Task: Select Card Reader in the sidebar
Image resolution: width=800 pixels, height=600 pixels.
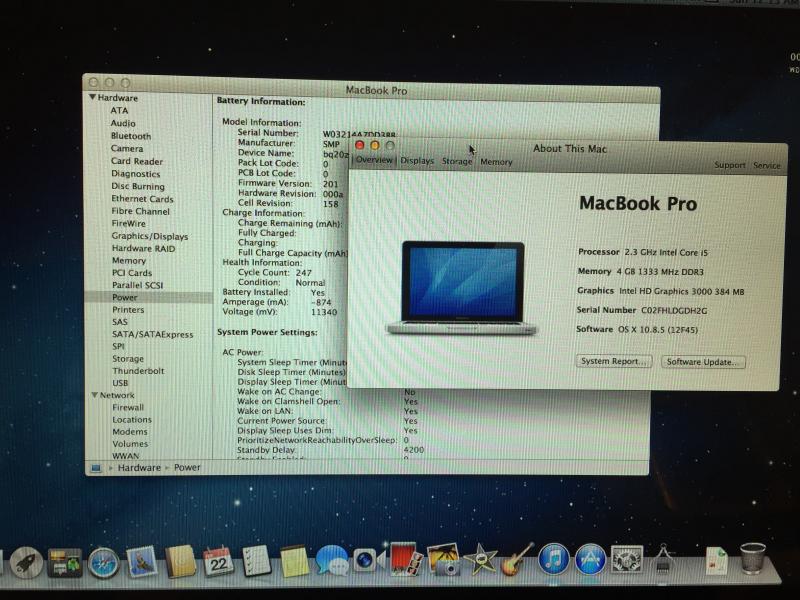Action: 137,161
